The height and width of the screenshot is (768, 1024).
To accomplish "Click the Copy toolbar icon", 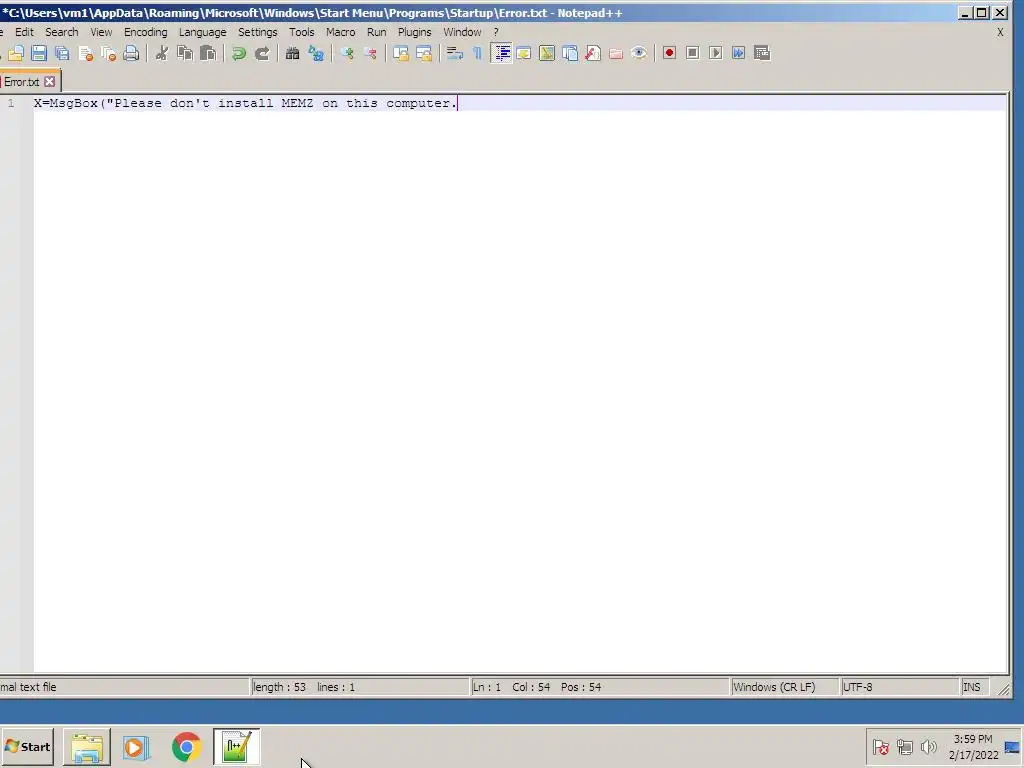I will pos(185,54).
